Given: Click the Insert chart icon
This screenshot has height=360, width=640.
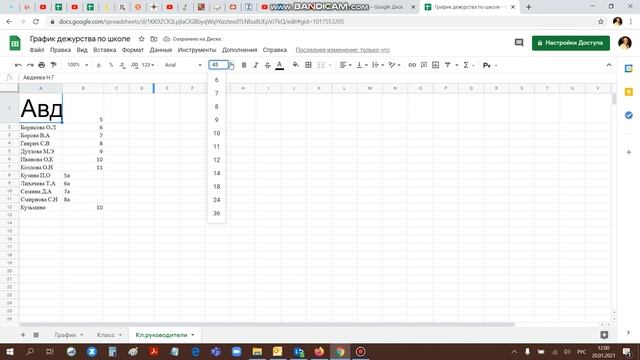Looking at the screenshot, I should (436, 65).
